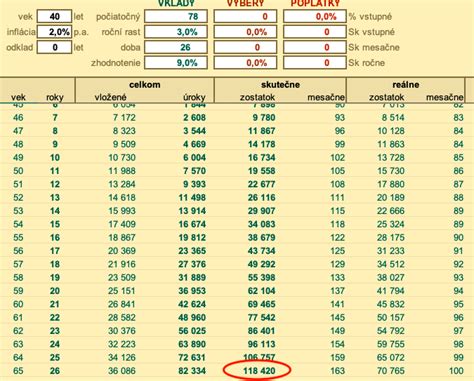The image size is (474, 381).
Task: Click the vložené column header
Action: pos(110,97)
